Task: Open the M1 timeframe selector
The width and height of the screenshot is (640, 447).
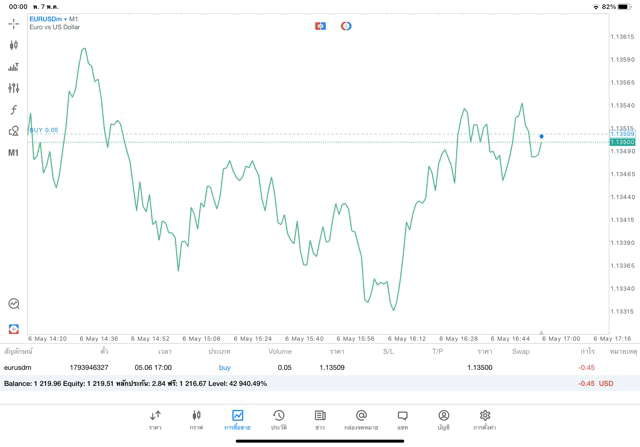Action: [14, 153]
